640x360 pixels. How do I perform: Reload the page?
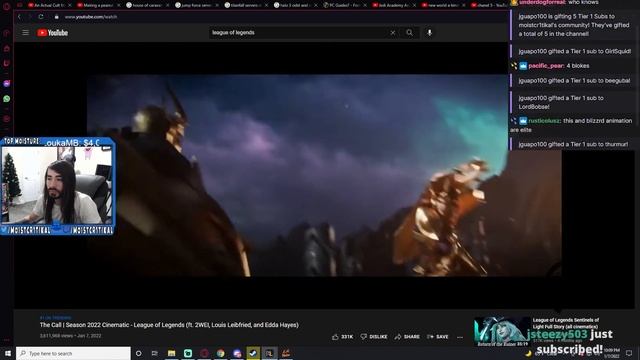point(41,17)
